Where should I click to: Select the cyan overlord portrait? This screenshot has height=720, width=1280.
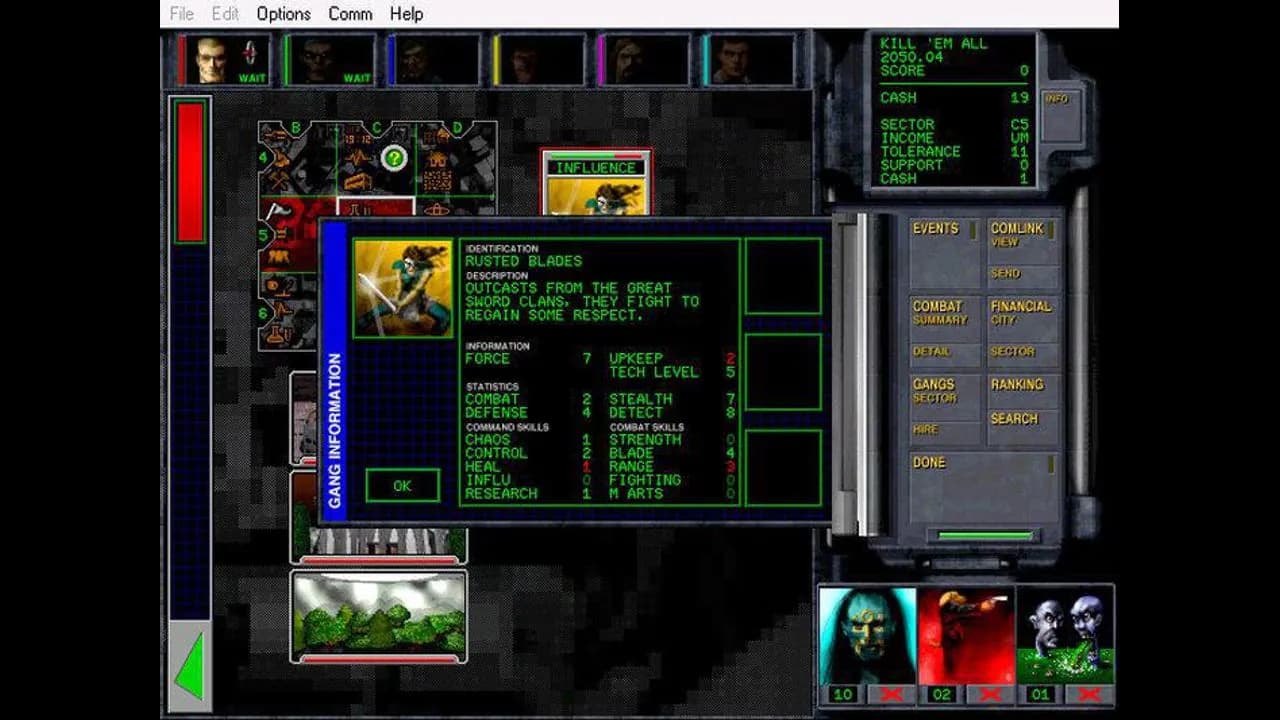point(749,60)
